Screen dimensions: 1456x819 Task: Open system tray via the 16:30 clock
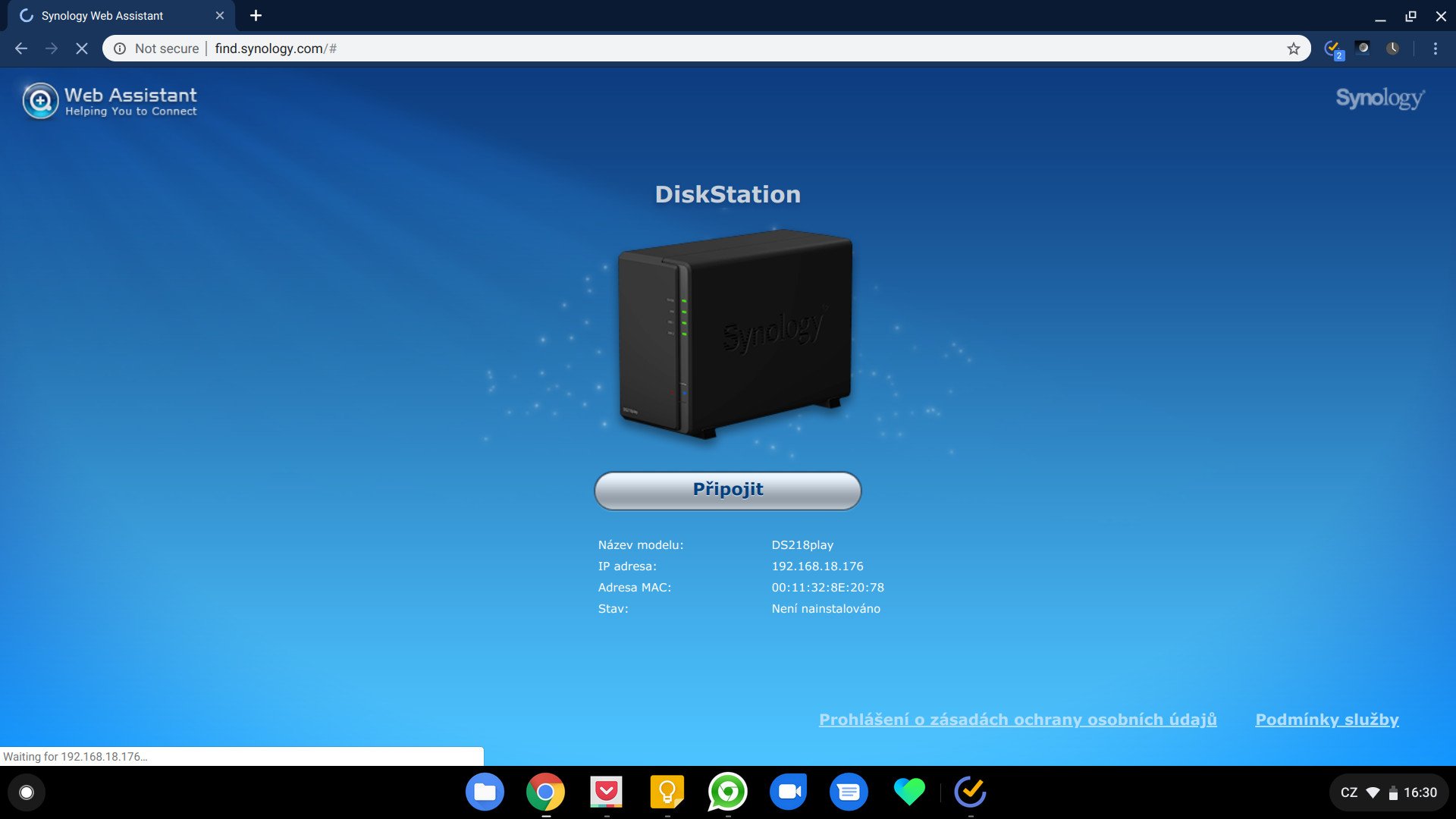[x=1420, y=792]
